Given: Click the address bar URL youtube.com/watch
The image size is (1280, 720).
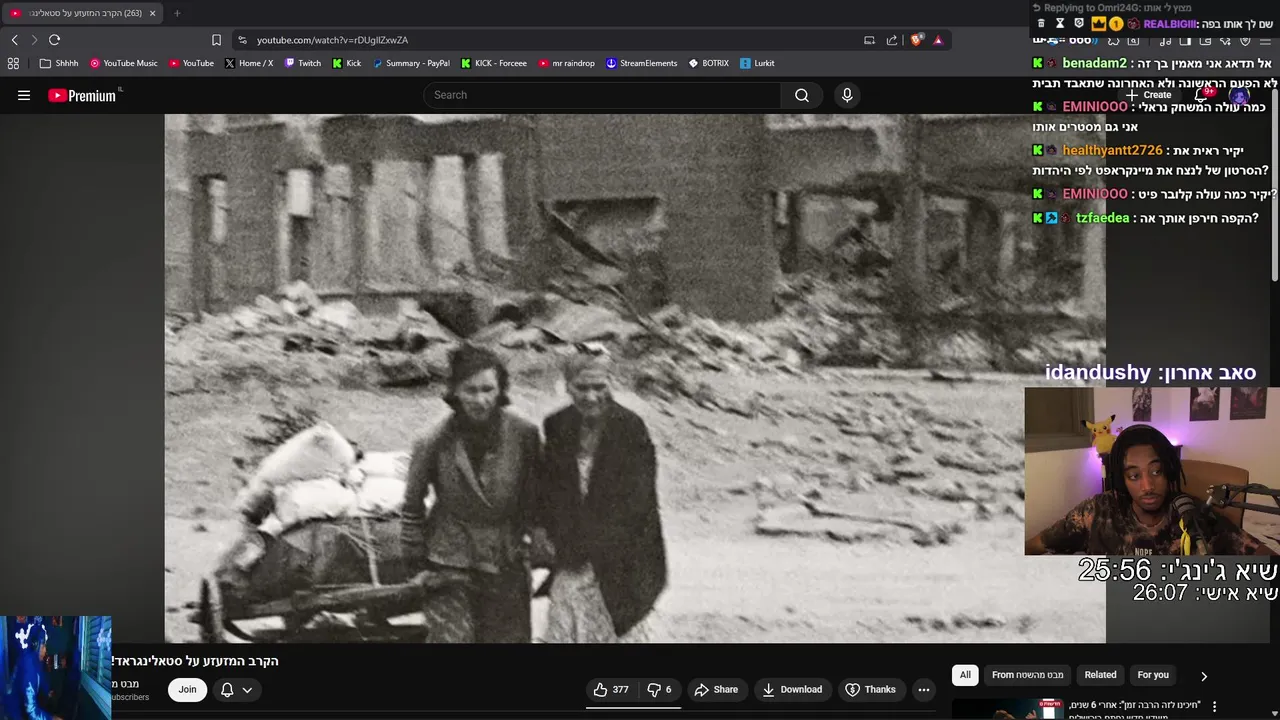Looking at the screenshot, I should point(332,40).
